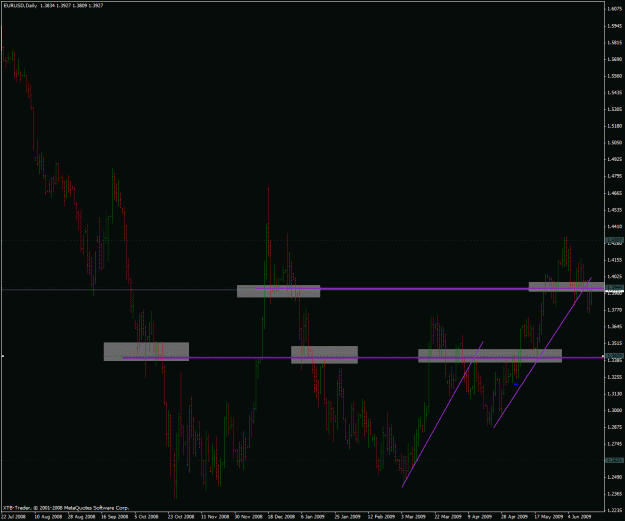This screenshot has height=521, width=625.
Task: Click the 1.5435 price label
Action: (x=614, y=92)
